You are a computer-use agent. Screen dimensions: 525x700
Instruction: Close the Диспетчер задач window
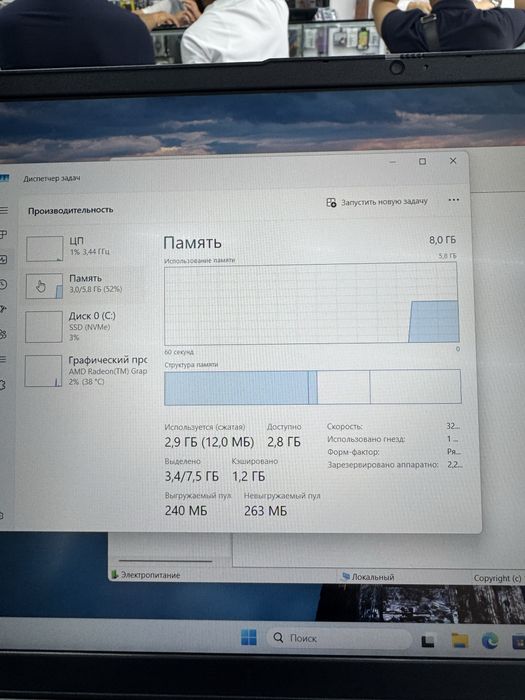[x=453, y=161]
